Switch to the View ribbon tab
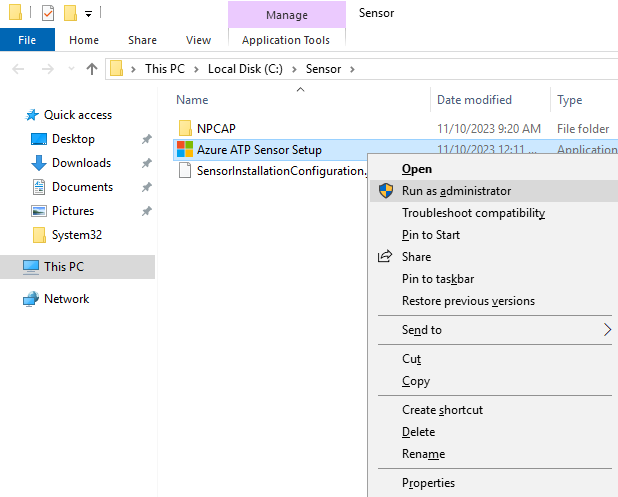The width and height of the screenshot is (618, 497). click(198, 40)
